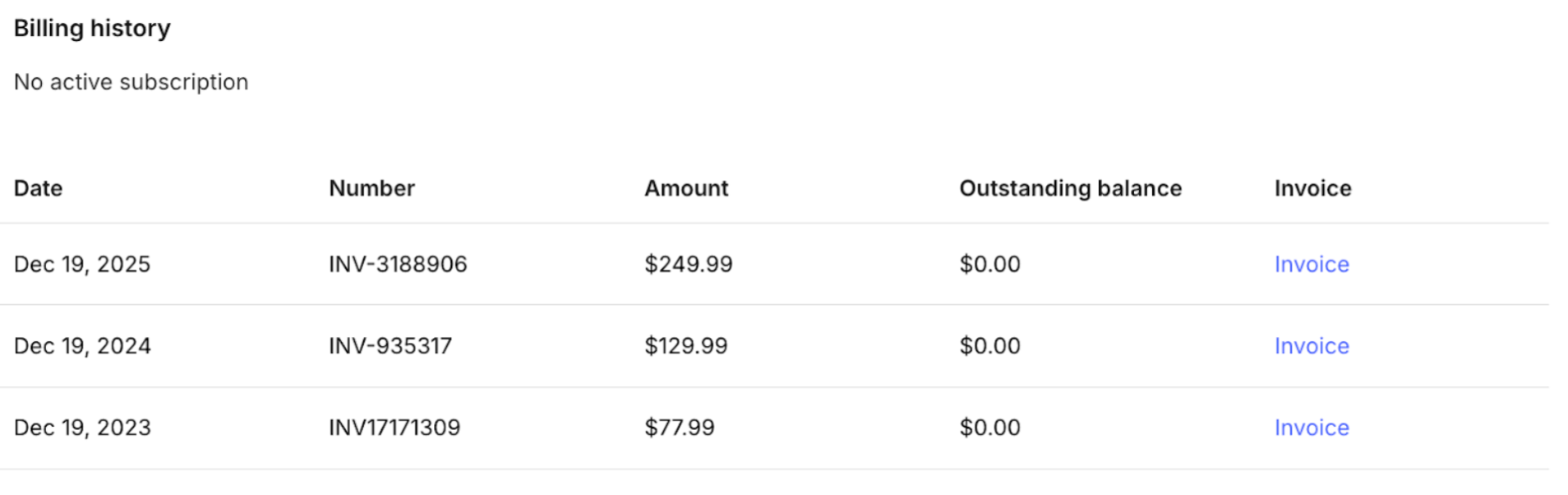Click the $129.99 amount
1568x495 pixels.
point(685,345)
